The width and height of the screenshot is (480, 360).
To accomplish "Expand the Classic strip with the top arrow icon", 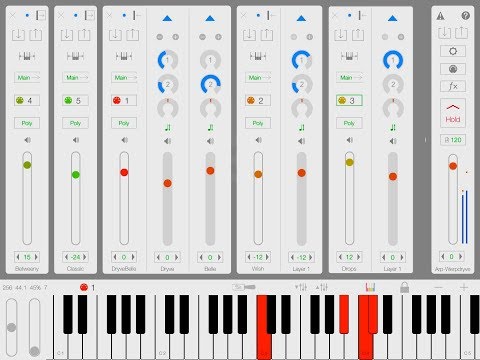I will pyautogui.click(x=89, y=15).
